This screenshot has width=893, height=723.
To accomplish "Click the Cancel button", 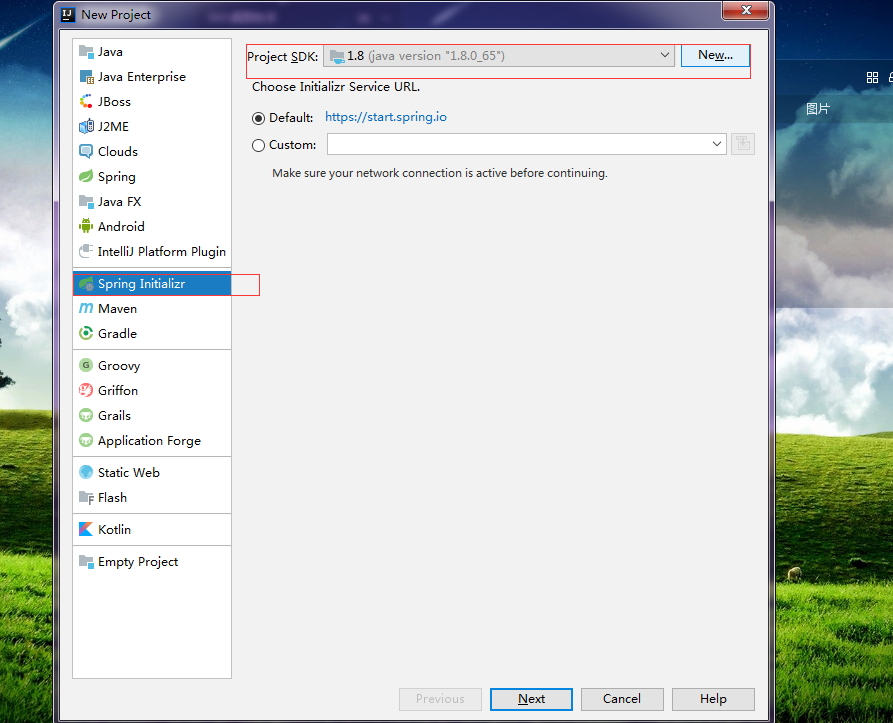I will [622, 699].
